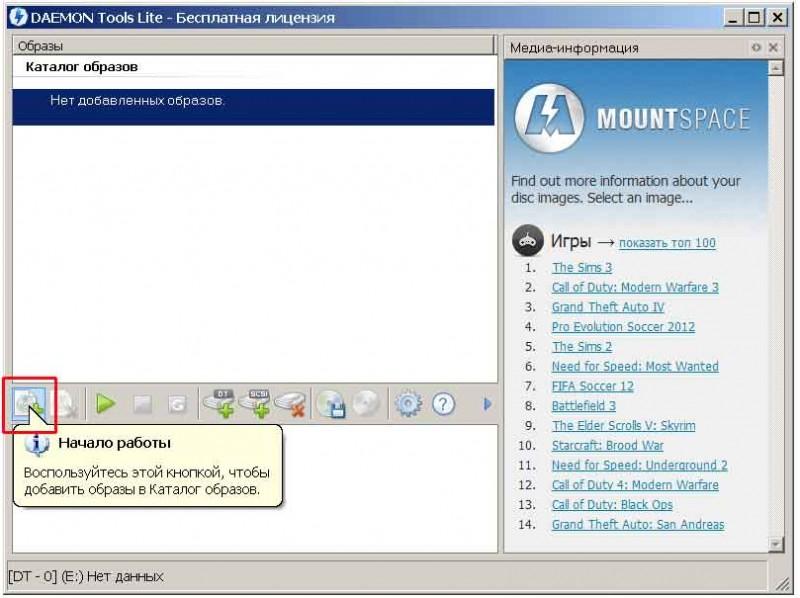Open Starcraft: Brood War link
The height and width of the screenshot is (598, 800).
coord(608,445)
